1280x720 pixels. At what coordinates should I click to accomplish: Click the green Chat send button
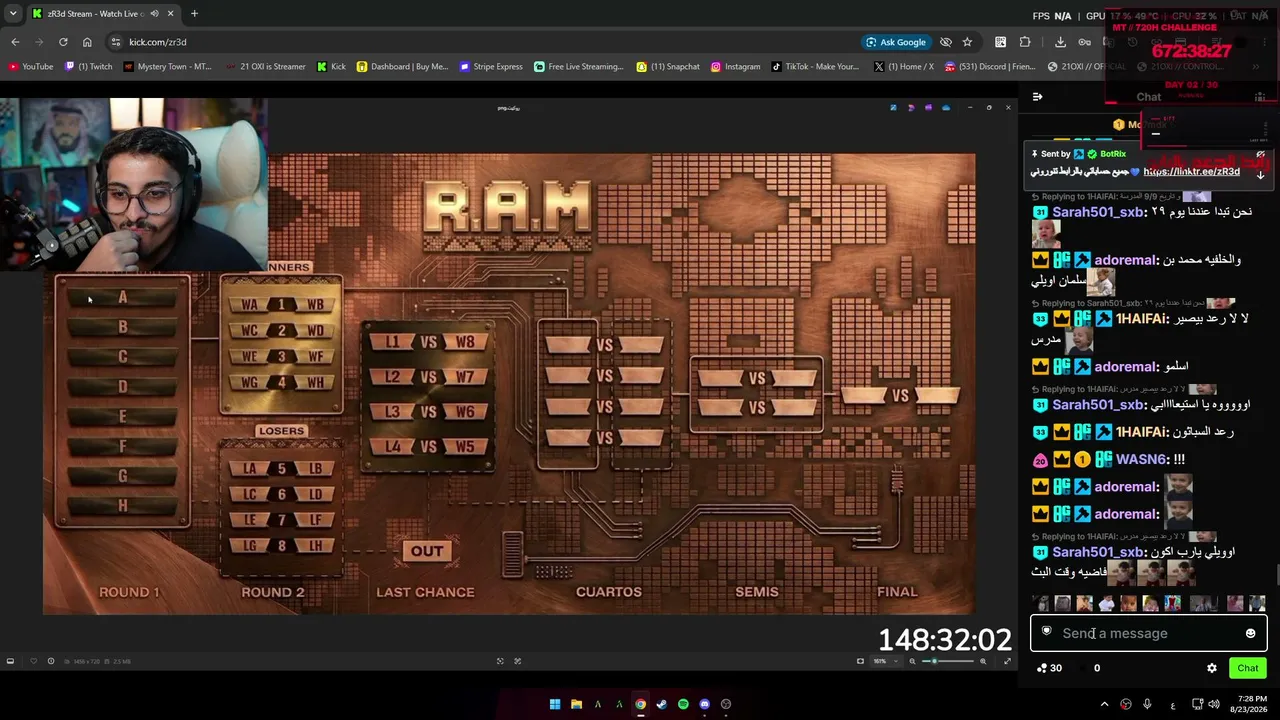point(1248,668)
